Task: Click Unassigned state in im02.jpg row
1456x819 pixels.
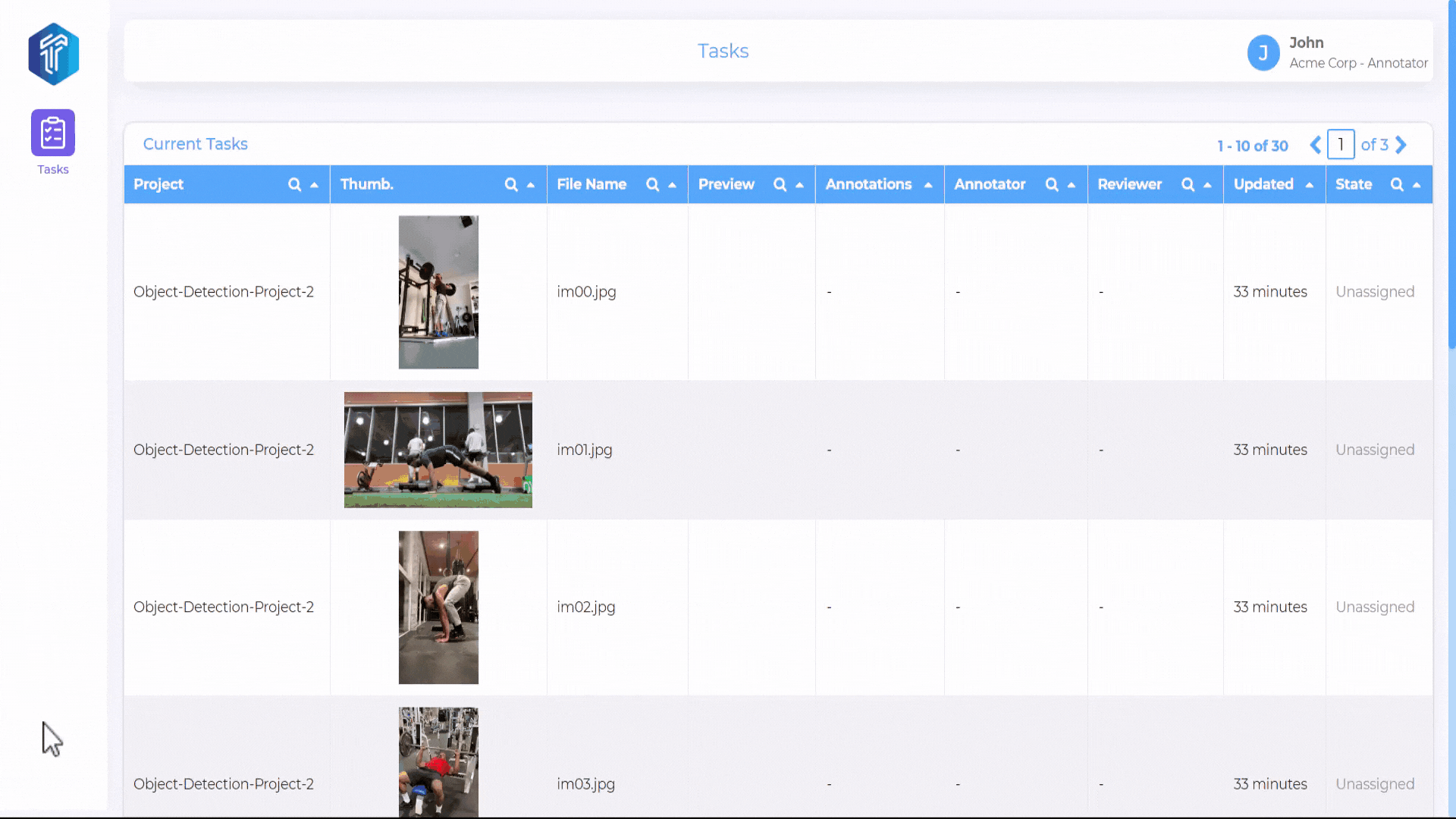Action: pyautogui.click(x=1375, y=607)
